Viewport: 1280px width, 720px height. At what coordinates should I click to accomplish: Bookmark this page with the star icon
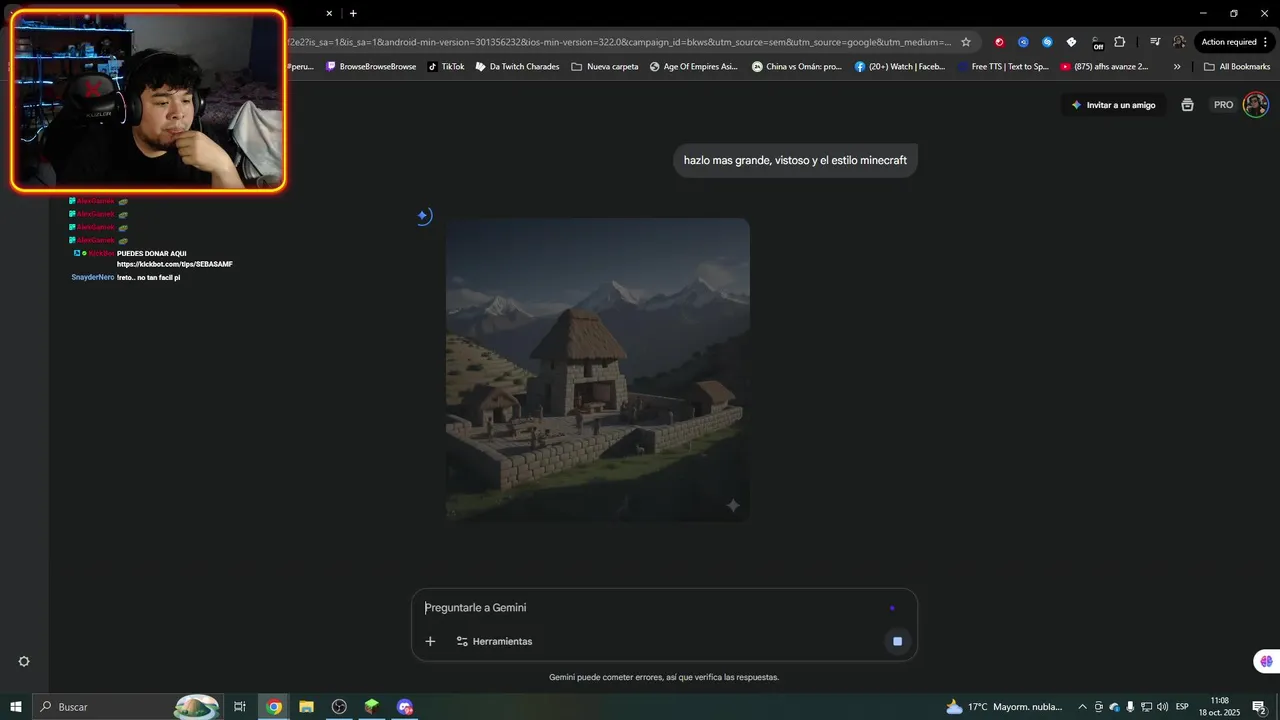(x=966, y=42)
